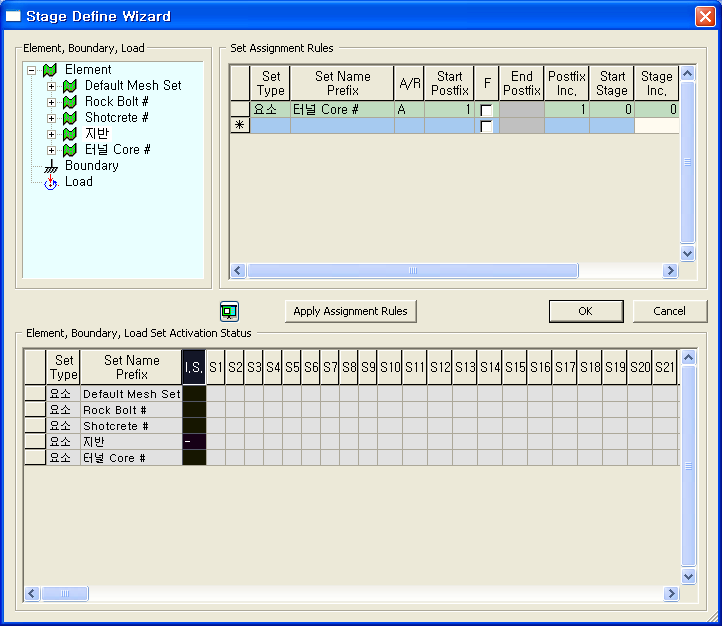Click the small monitor icon beside Apply button
Image resolution: width=722 pixels, height=626 pixels.
[x=229, y=311]
